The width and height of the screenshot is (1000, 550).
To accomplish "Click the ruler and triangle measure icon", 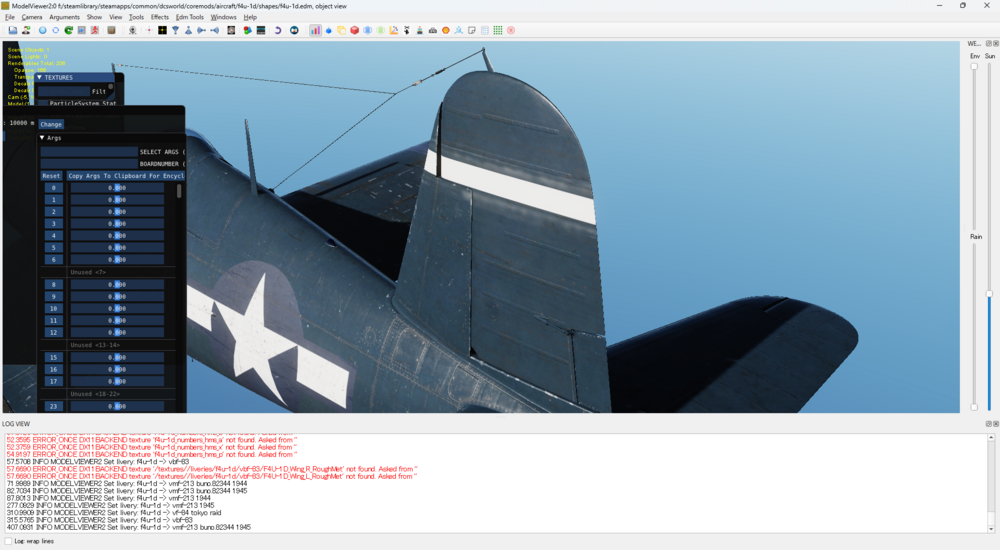I will (393, 30).
